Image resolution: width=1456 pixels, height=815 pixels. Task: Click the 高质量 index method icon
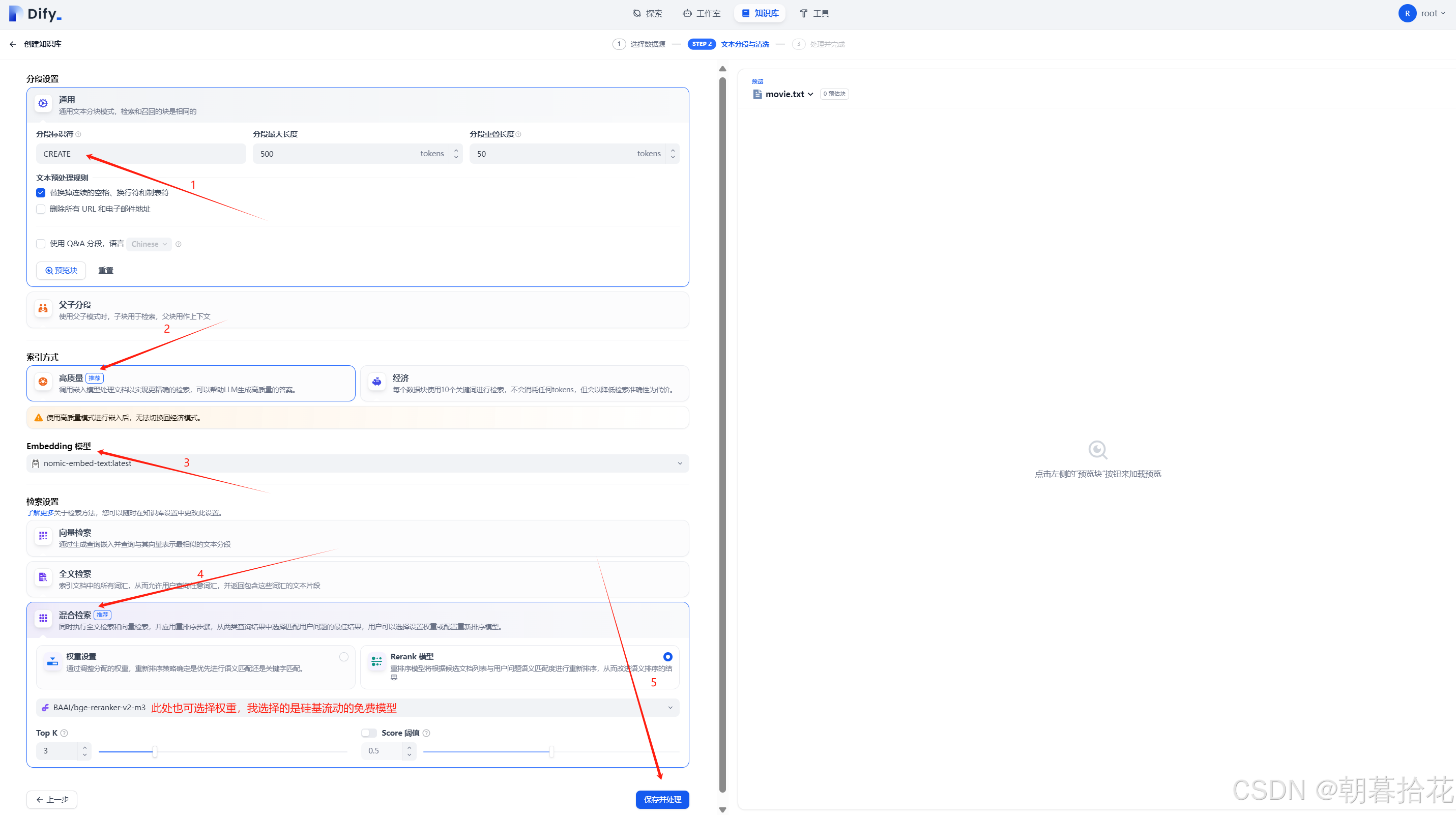coord(43,382)
